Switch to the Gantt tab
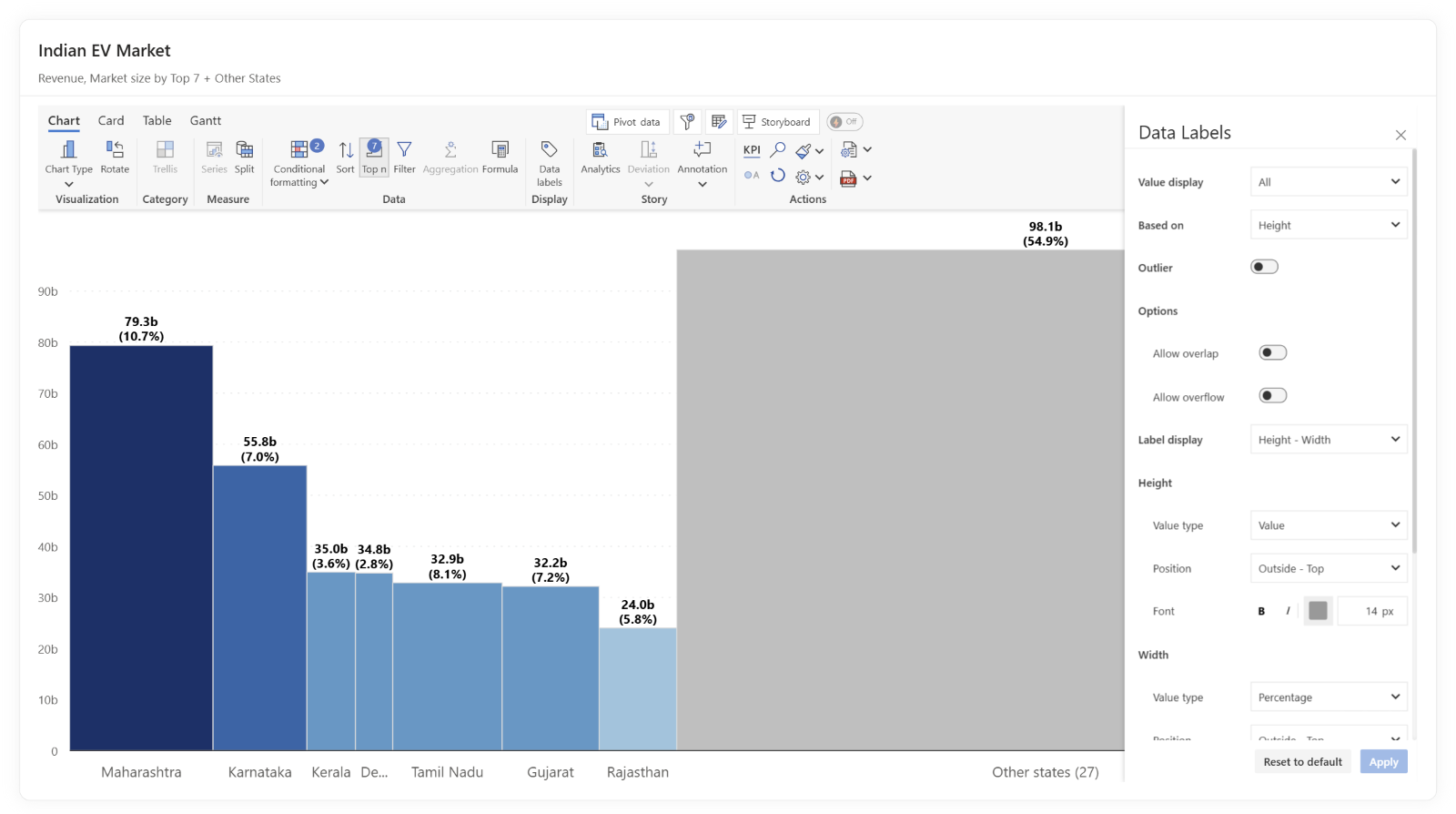Image resolution: width=1456 pixels, height=814 pixels. 205,120
